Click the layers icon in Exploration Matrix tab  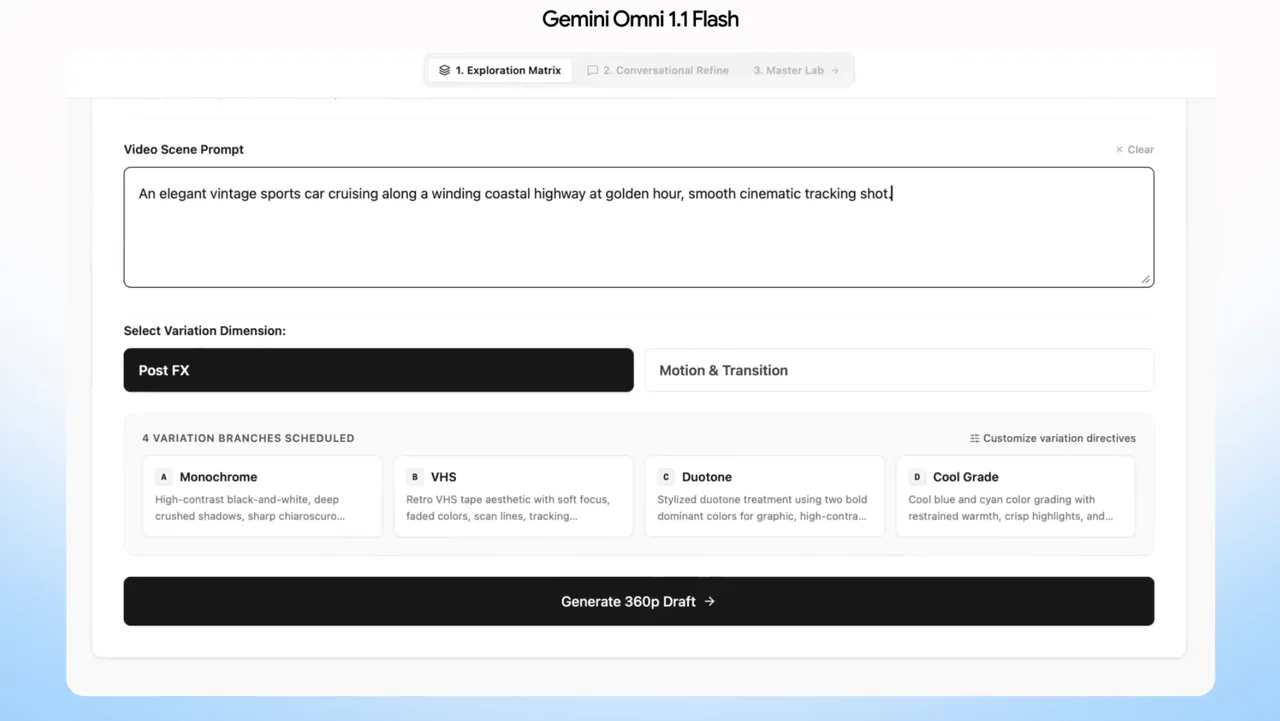click(444, 70)
